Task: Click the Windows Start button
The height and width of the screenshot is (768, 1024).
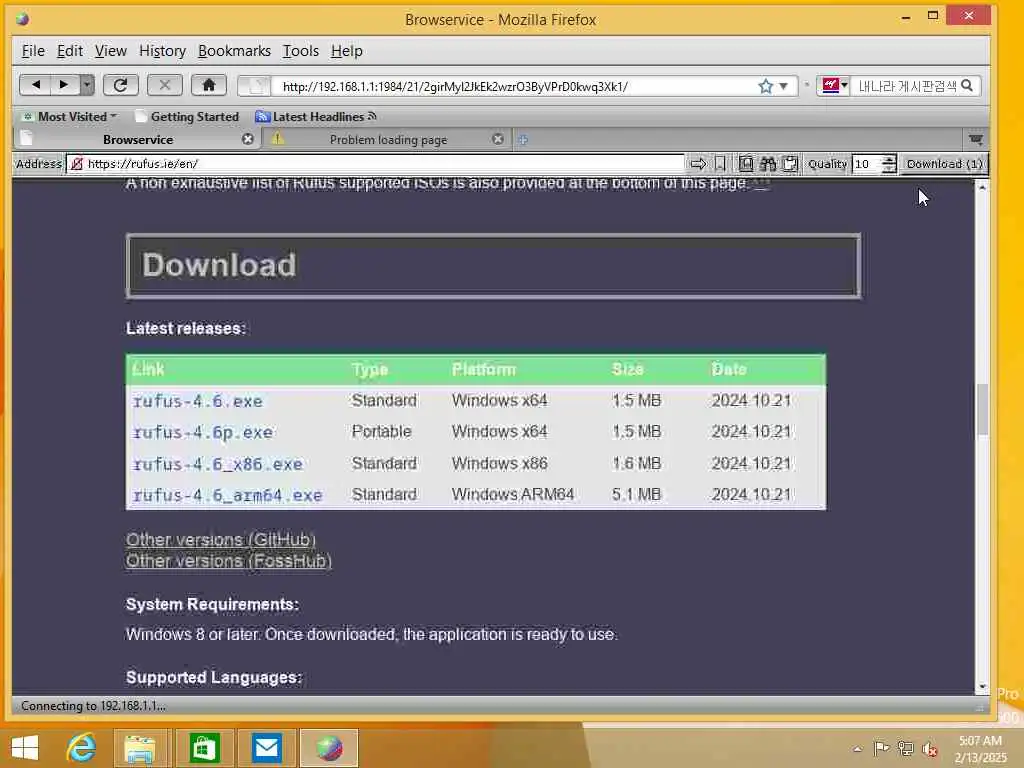Action: pos(25,748)
